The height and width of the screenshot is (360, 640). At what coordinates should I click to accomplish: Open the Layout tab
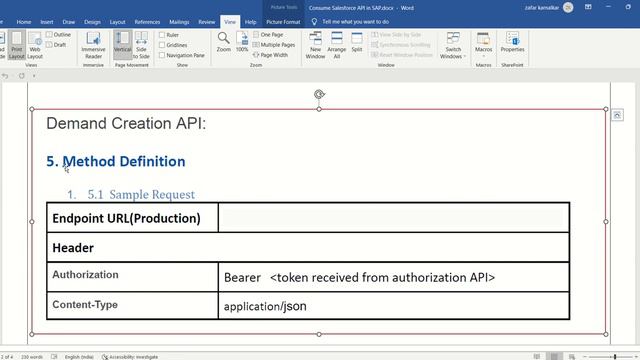click(117, 22)
